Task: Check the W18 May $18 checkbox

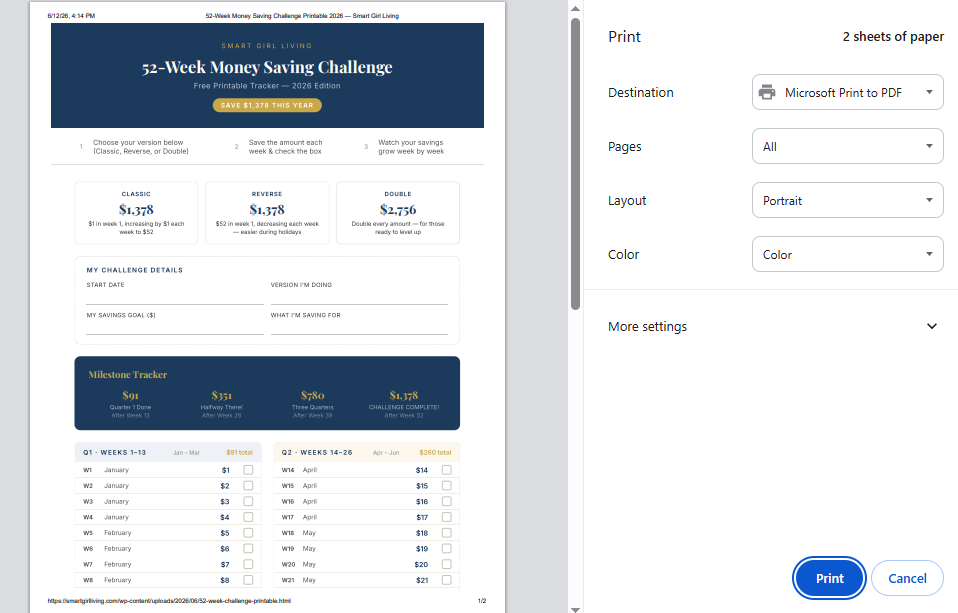Action: point(447,533)
